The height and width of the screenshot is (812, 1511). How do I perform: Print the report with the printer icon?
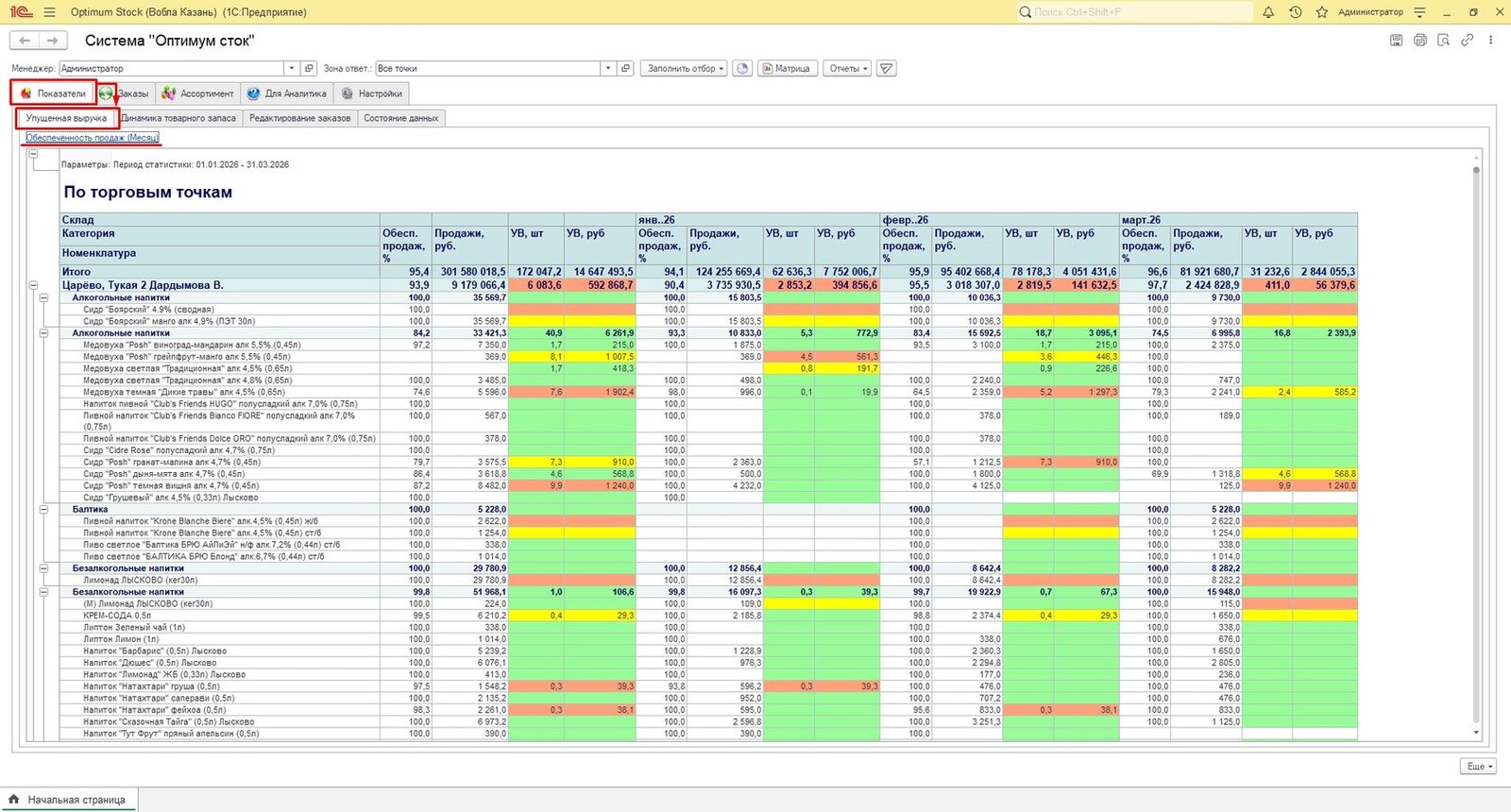pyautogui.click(x=1419, y=41)
